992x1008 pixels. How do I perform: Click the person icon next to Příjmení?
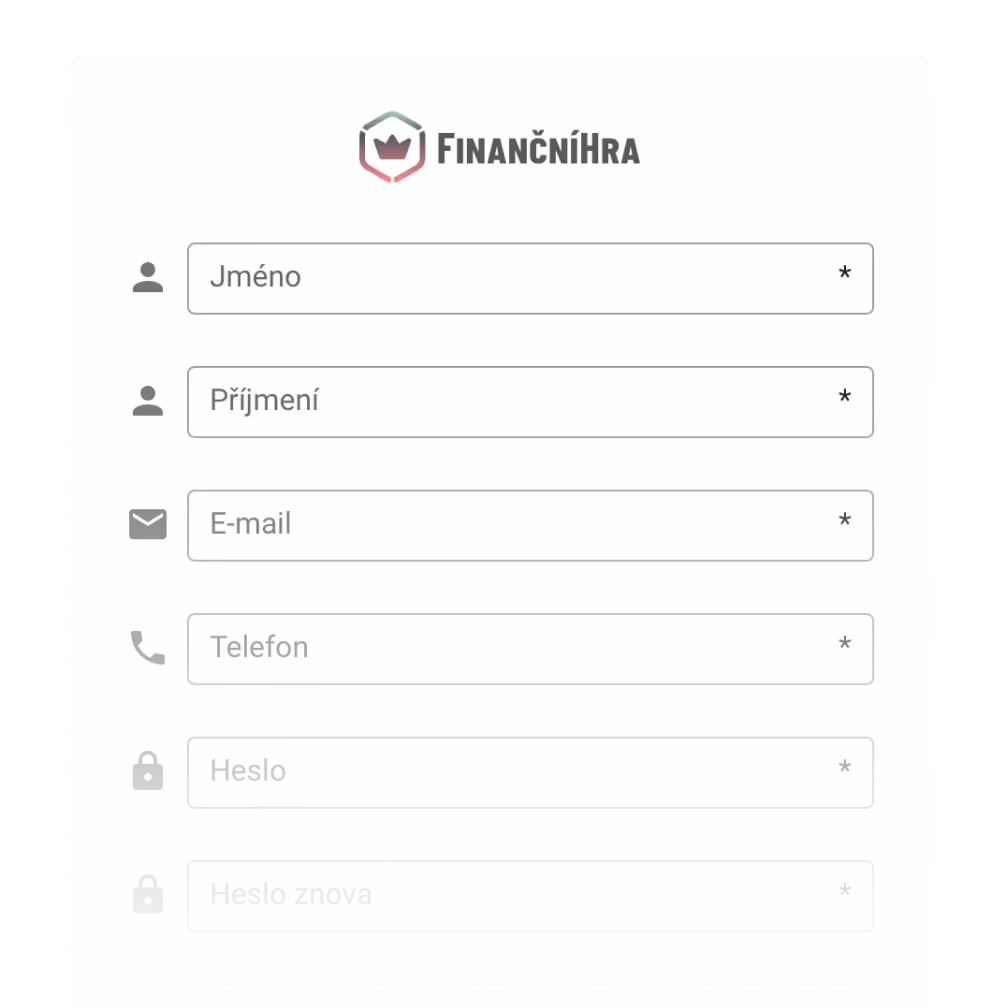pos(148,400)
